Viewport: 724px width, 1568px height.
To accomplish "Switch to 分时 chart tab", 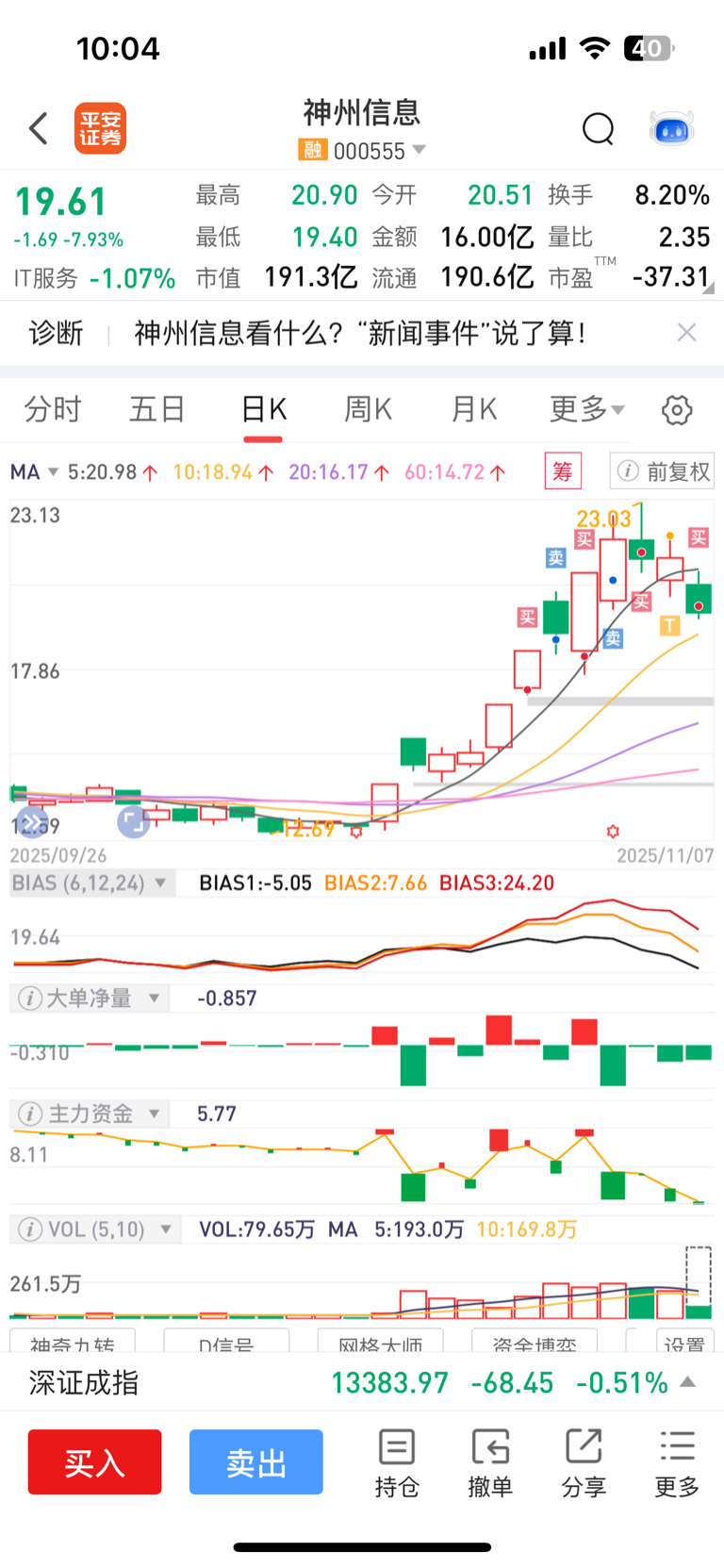I will point(53,409).
